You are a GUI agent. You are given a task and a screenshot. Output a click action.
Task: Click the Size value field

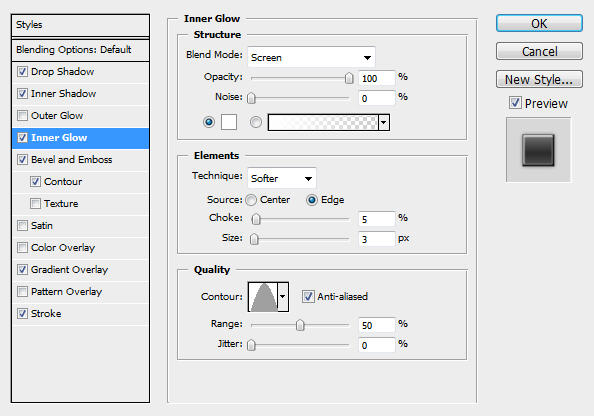point(377,239)
